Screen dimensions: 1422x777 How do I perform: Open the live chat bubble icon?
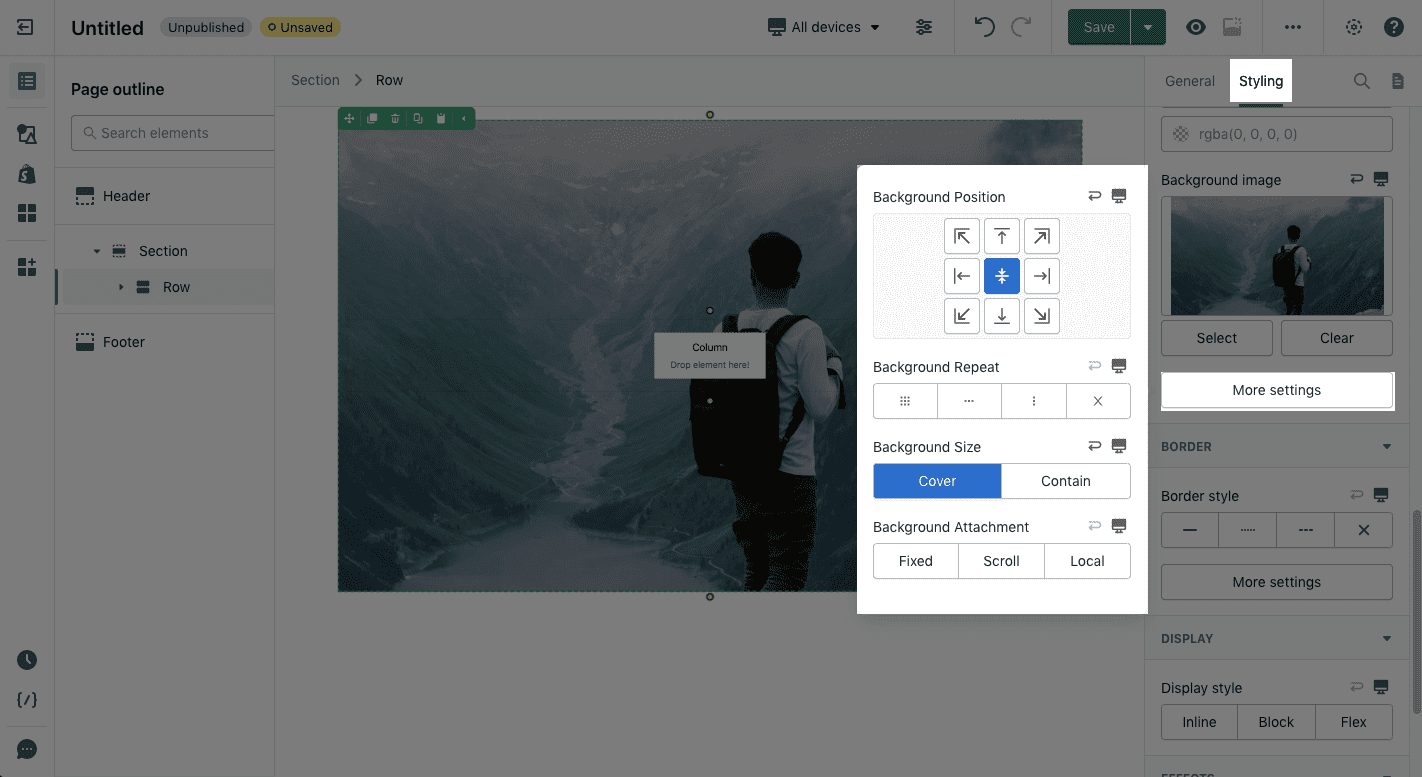[27, 749]
